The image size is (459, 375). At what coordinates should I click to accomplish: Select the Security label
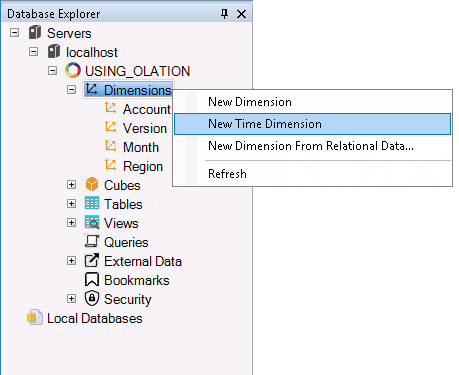tap(128, 299)
